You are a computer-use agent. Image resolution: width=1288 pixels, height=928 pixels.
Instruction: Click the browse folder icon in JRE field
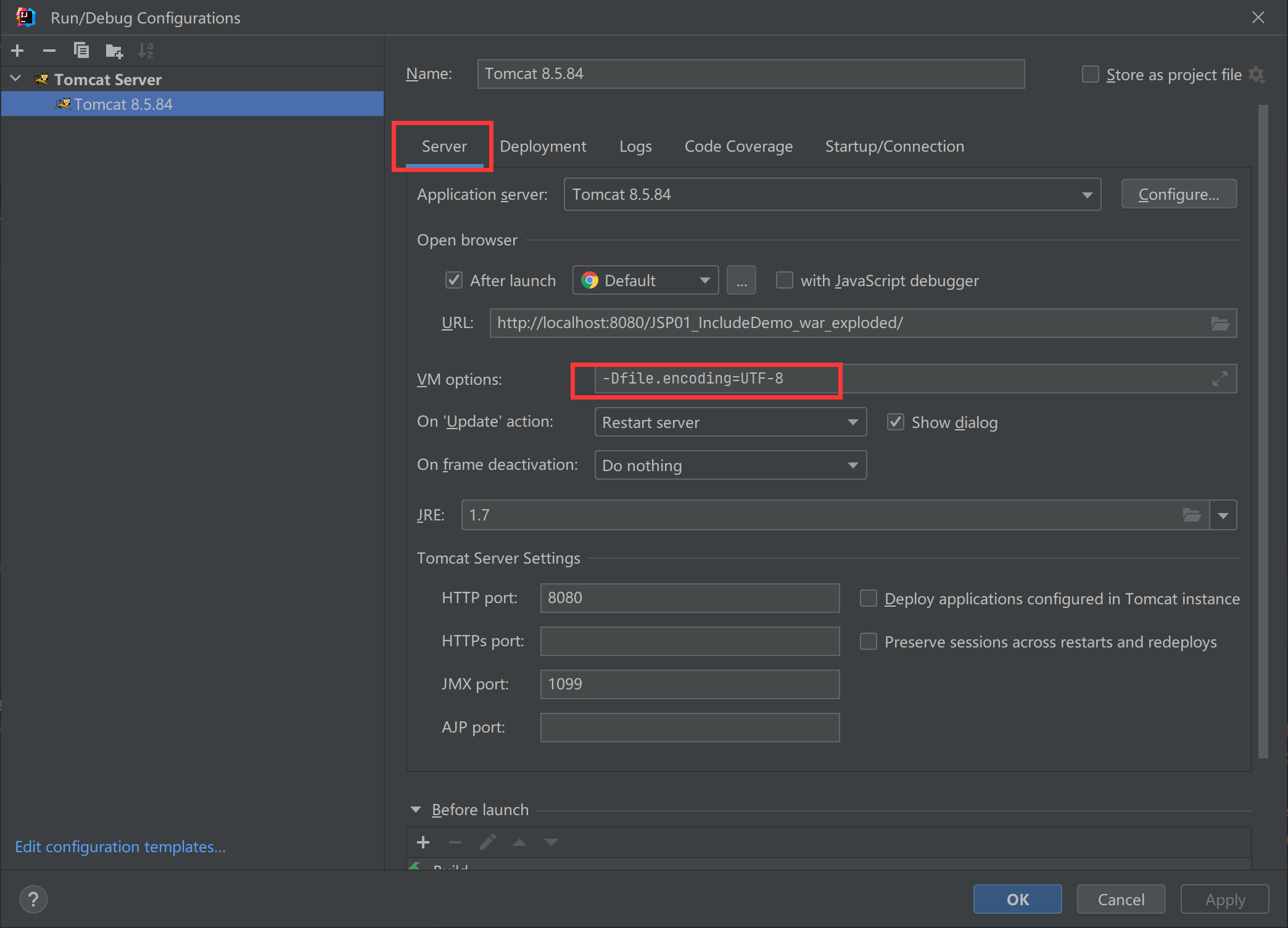coord(1191,515)
